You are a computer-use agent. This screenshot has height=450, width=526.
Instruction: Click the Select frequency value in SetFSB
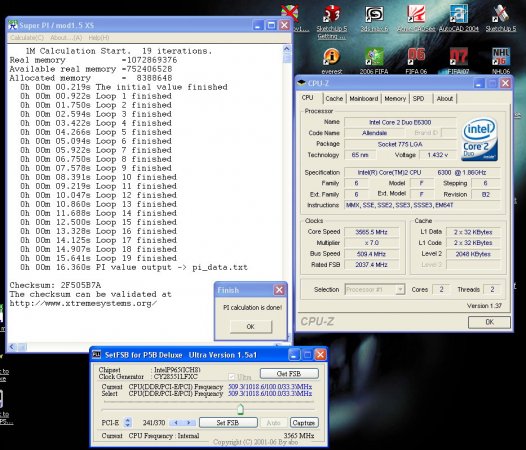coord(270,393)
